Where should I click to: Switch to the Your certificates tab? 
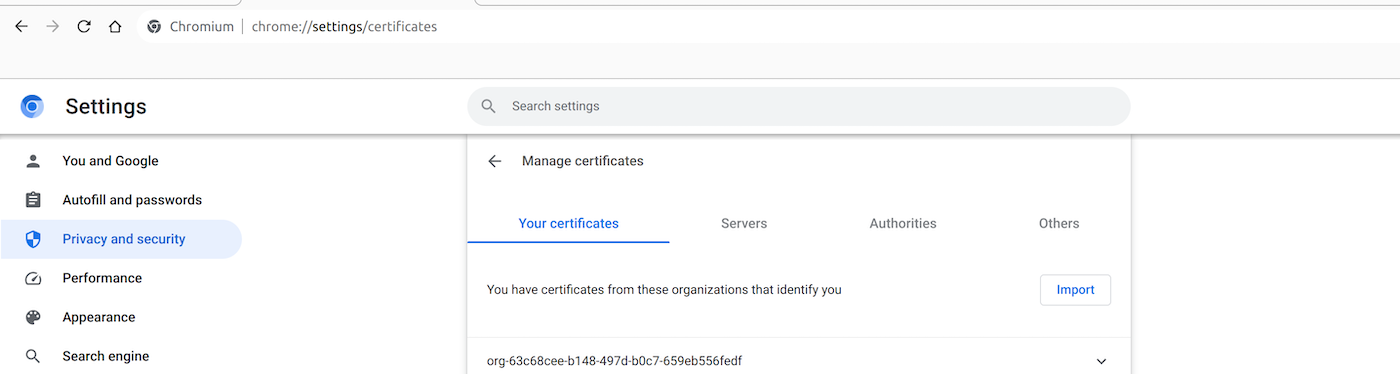[568, 224]
